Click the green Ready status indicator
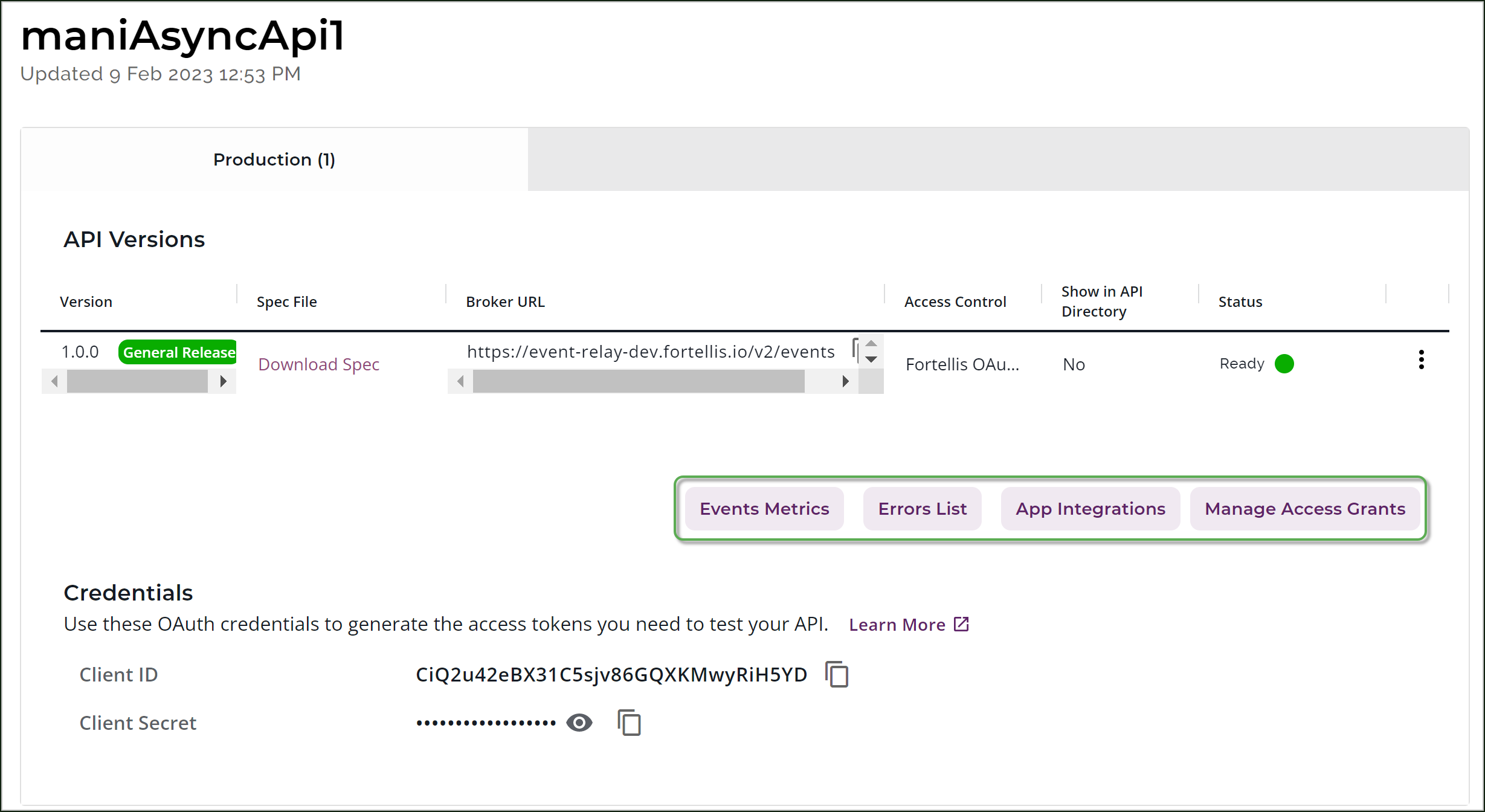Screen dimensions: 1485x812 tap(1284, 364)
